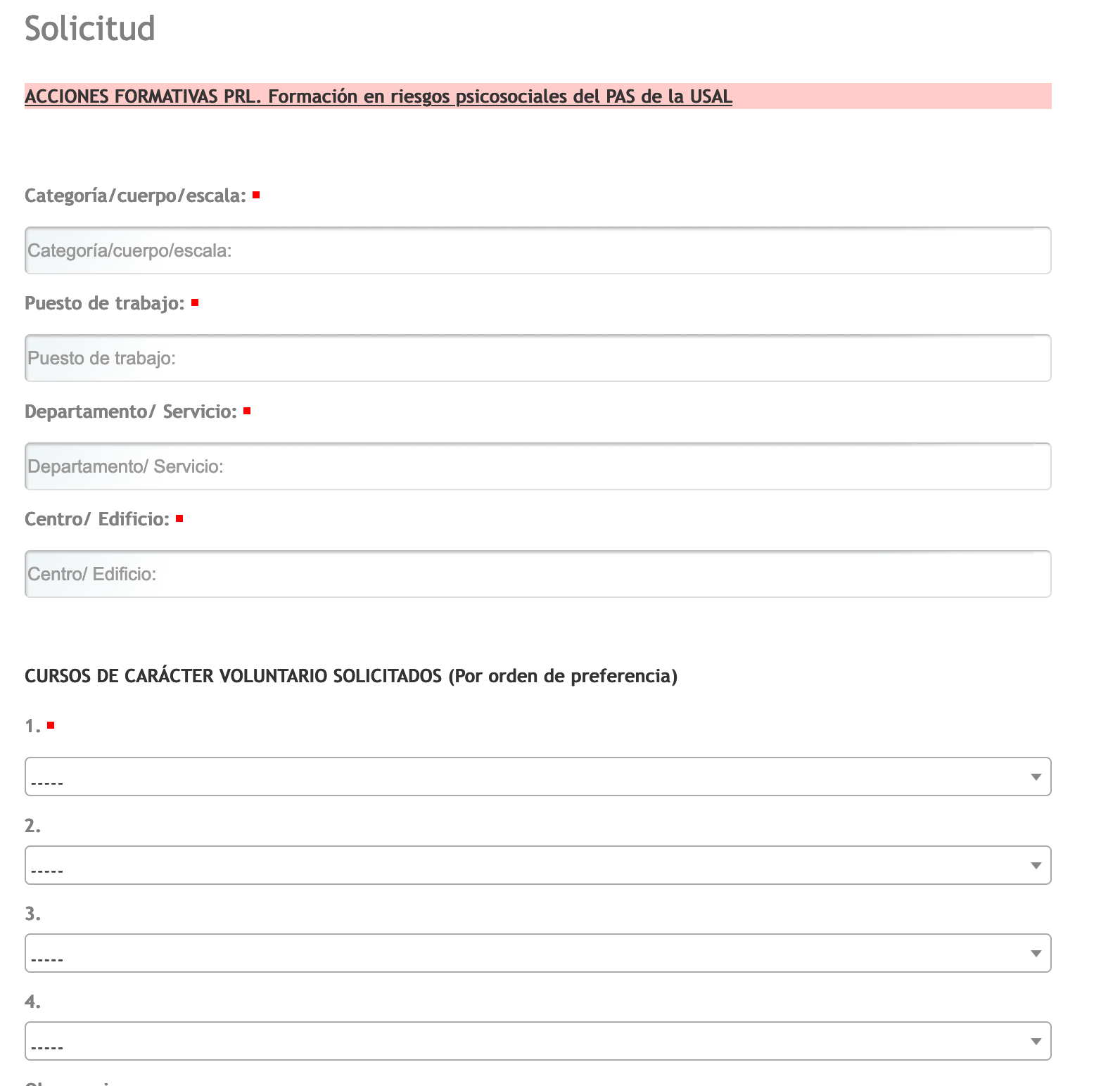Click the red required marker beside Centro/ Edificio

179,518
